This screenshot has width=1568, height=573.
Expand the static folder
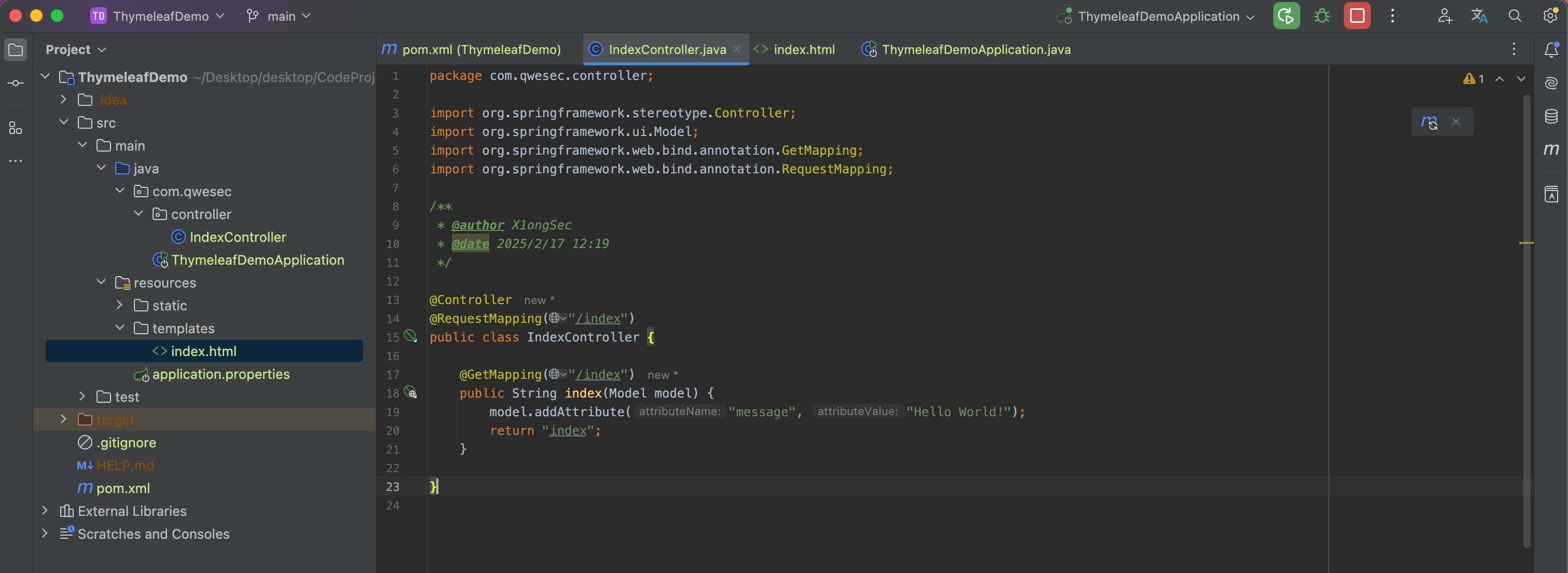click(119, 305)
